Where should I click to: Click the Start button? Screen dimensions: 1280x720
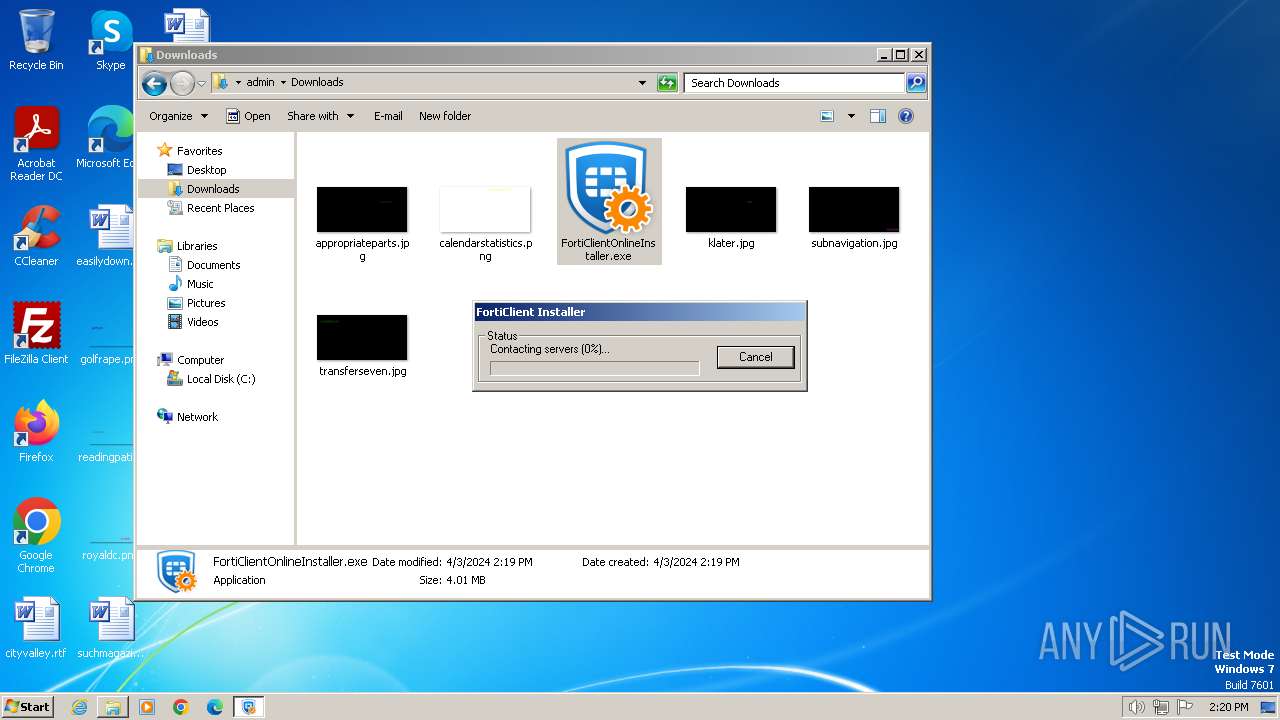tap(27, 706)
